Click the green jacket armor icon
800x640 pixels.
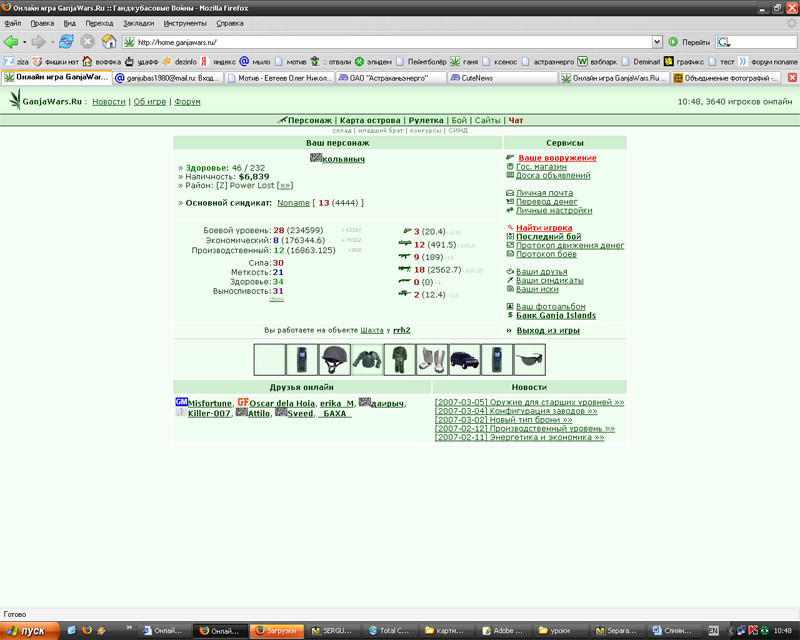pyautogui.click(x=367, y=359)
